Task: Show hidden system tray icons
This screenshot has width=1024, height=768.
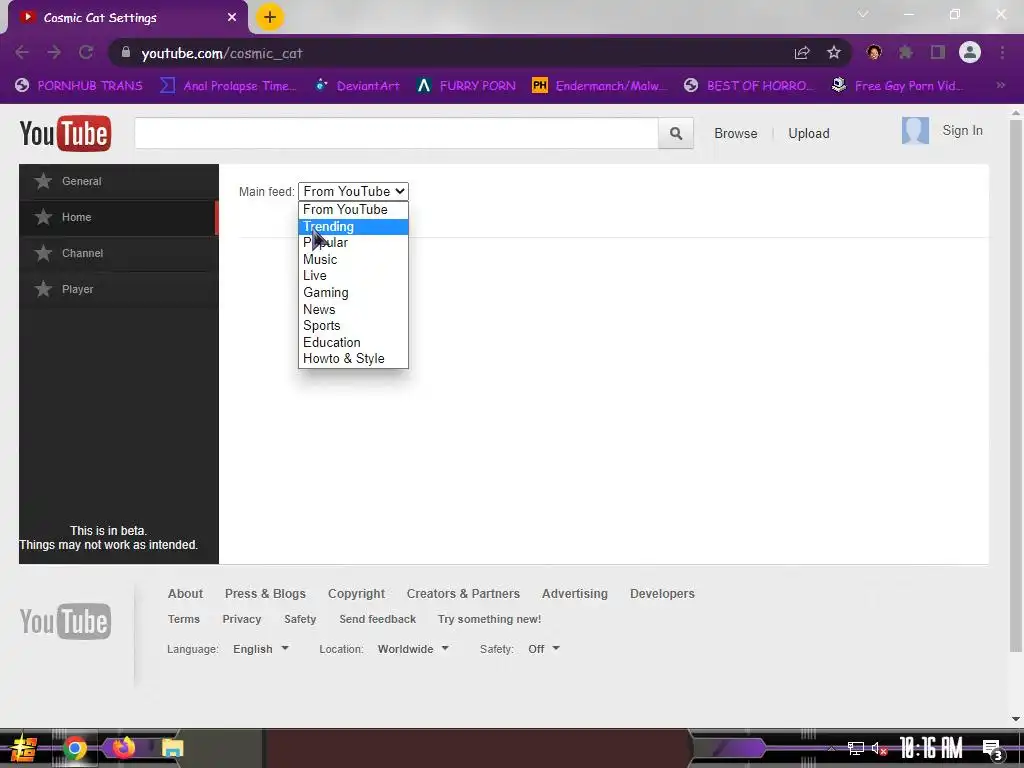Action: click(831, 748)
